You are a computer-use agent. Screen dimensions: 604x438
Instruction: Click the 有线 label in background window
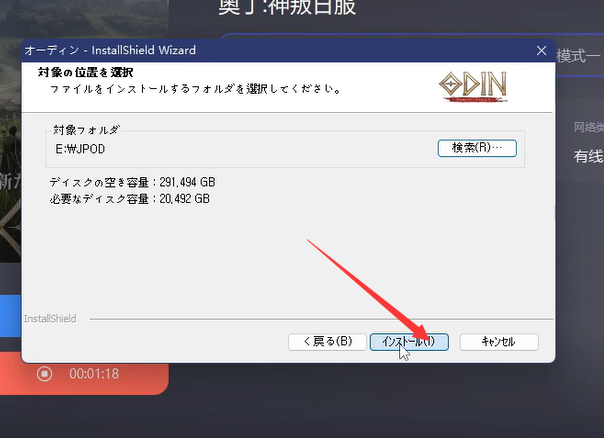pos(588,156)
